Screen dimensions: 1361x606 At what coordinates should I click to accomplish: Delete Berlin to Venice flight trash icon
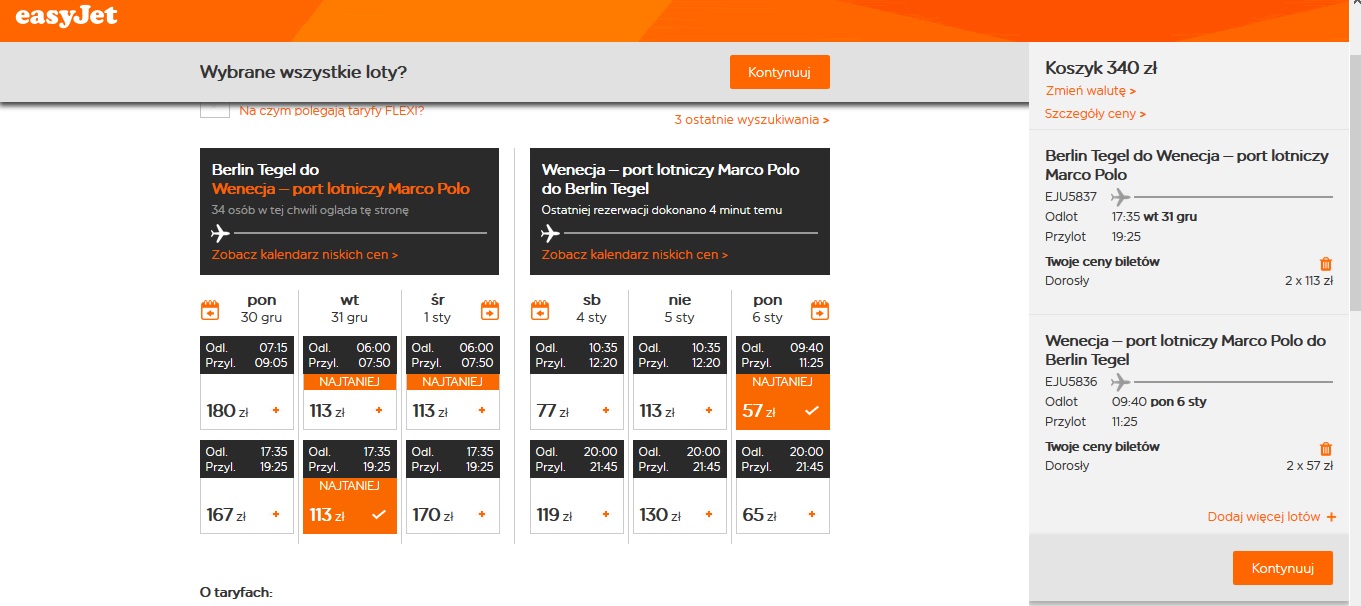(x=1326, y=264)
